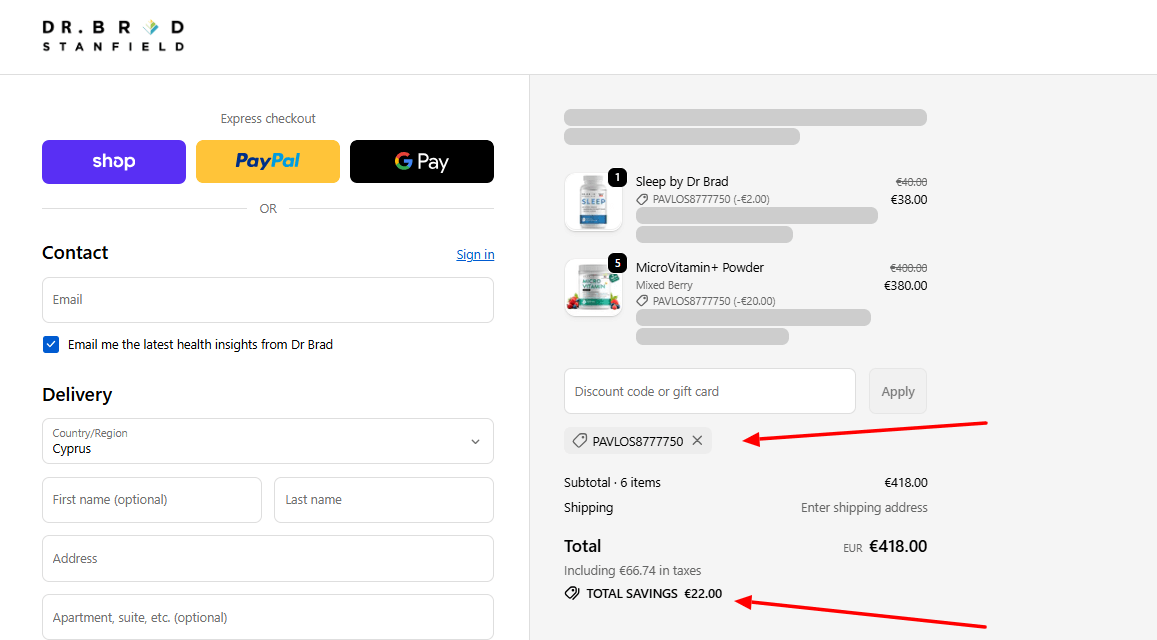
Task: Select the Contact section heading
Action: pyautogui.click(x=75, y=252)
